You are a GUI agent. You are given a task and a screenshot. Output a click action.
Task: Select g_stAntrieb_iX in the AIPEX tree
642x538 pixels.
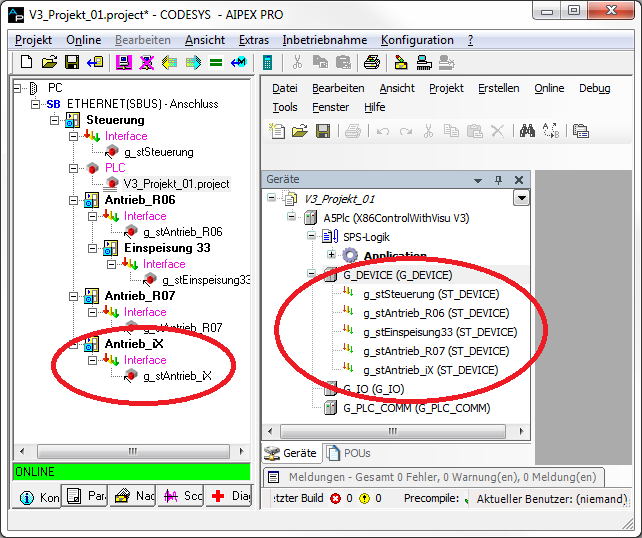[x=177, y=376]
